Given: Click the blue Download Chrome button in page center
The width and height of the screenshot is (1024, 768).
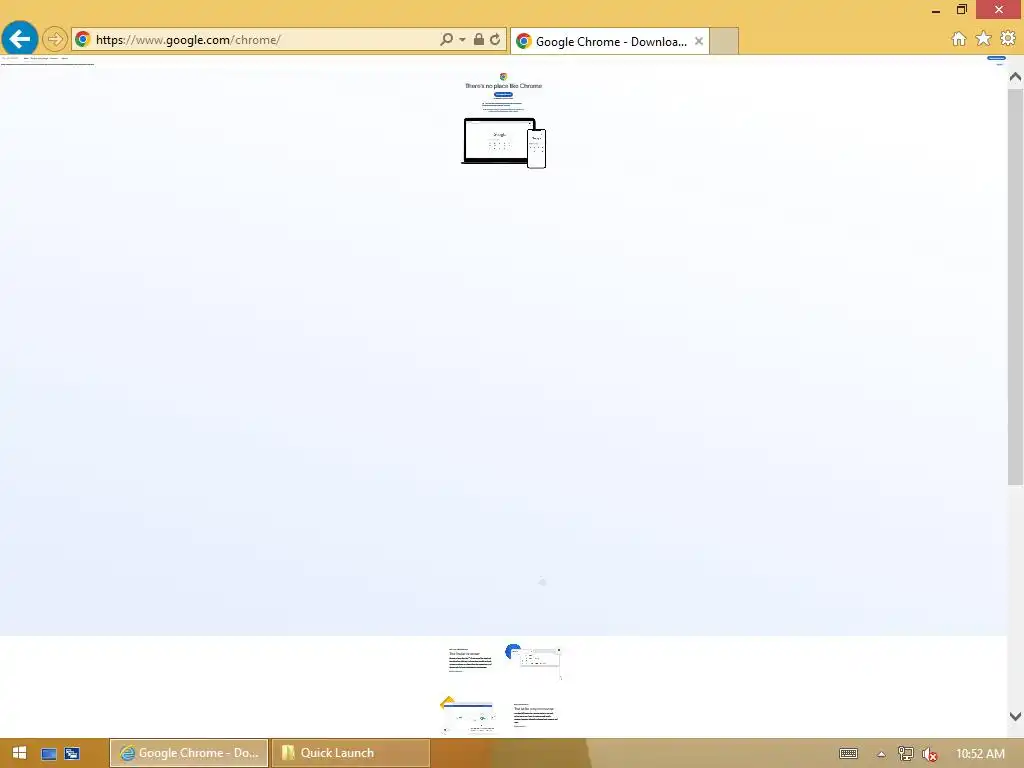Looking at the screenshot, I should coord(503,95).
